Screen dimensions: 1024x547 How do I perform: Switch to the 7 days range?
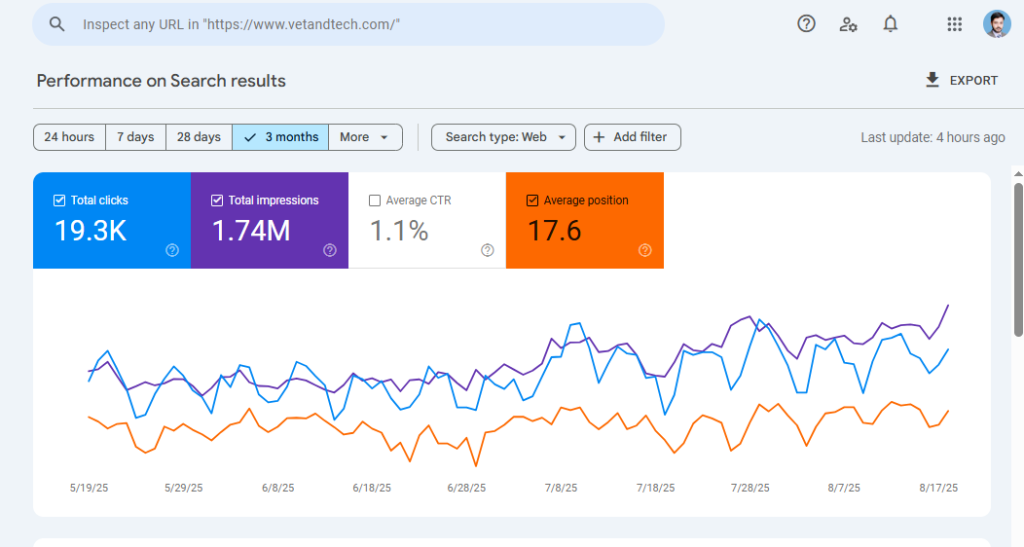pos(135,137)
